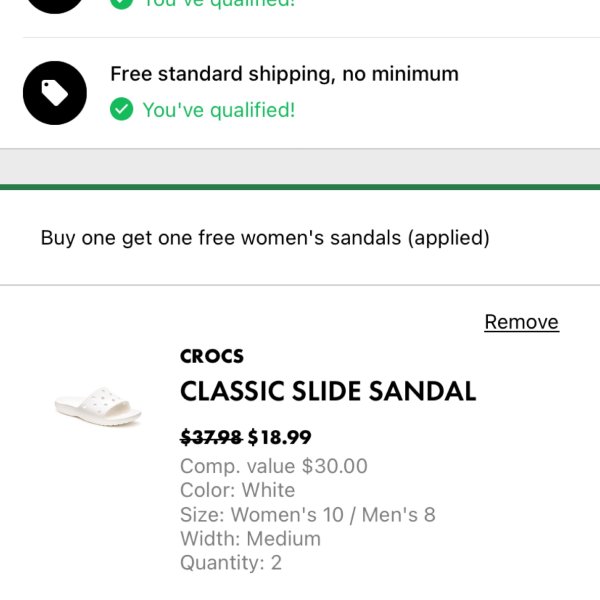
Task: Tap the Quantity: 2 line
Action: (231, 562)
